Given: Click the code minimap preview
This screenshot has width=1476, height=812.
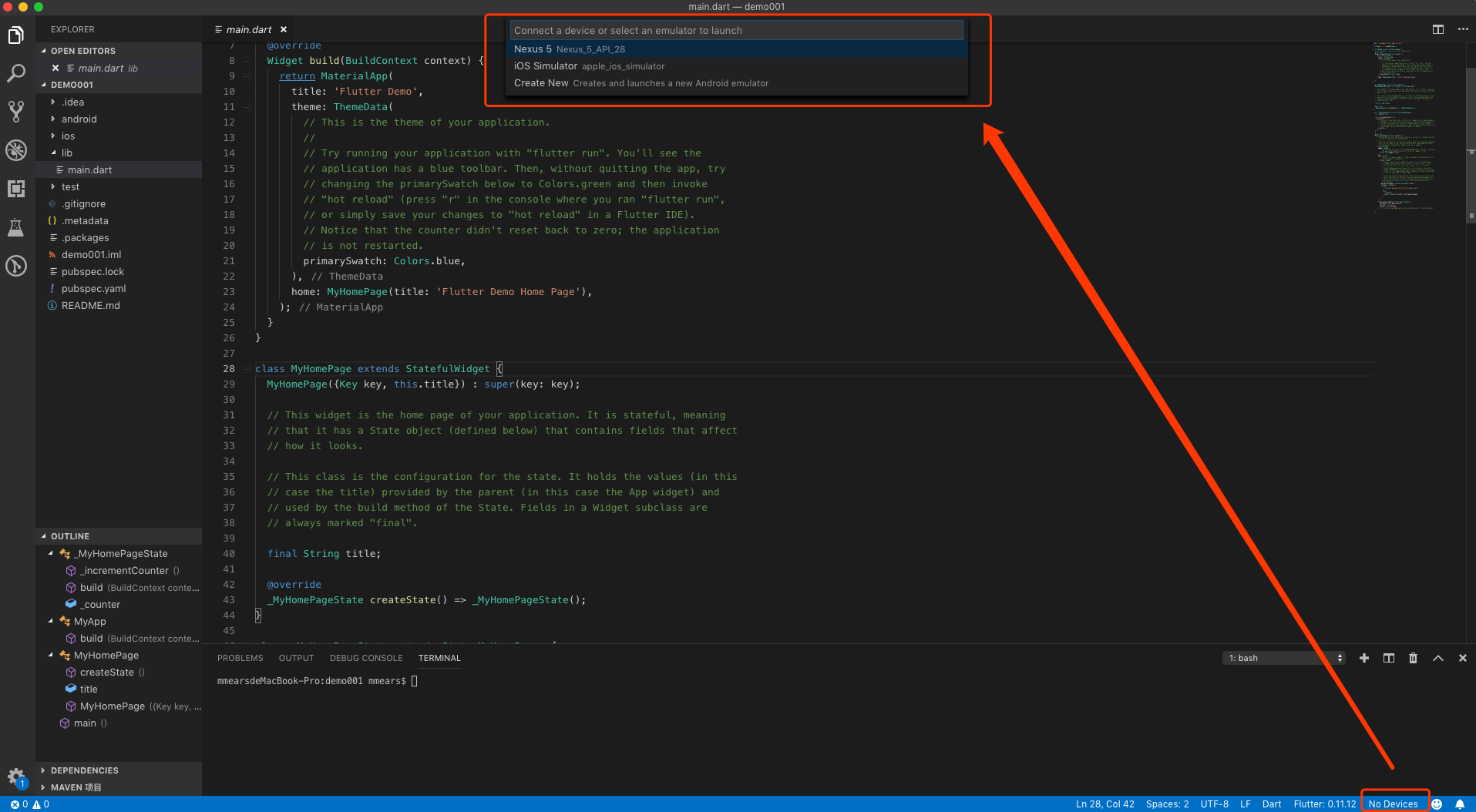Looking at the screenshot, I should point(1403,127).
